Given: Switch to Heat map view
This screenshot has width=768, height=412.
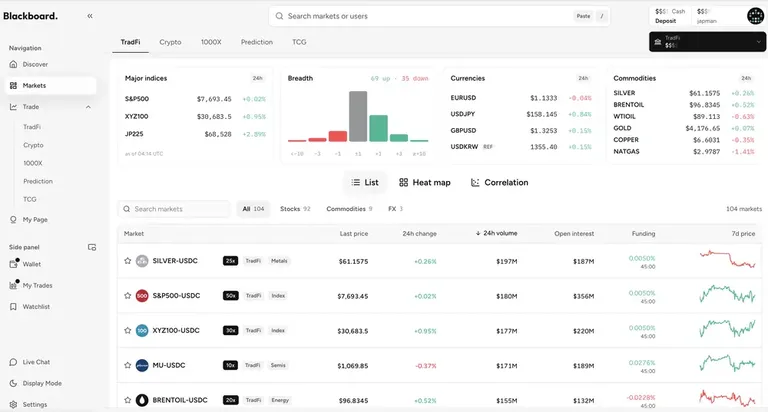Looking at the screenshot, I should click(425, 182).
